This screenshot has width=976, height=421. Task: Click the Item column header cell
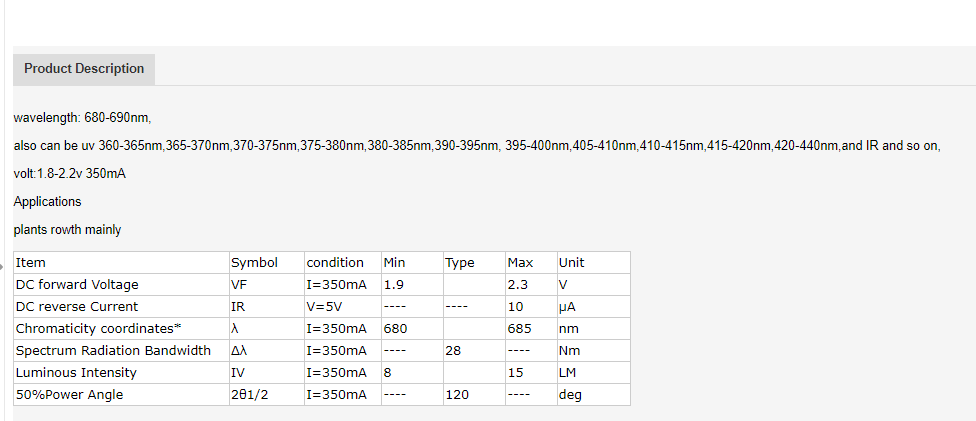121,263
